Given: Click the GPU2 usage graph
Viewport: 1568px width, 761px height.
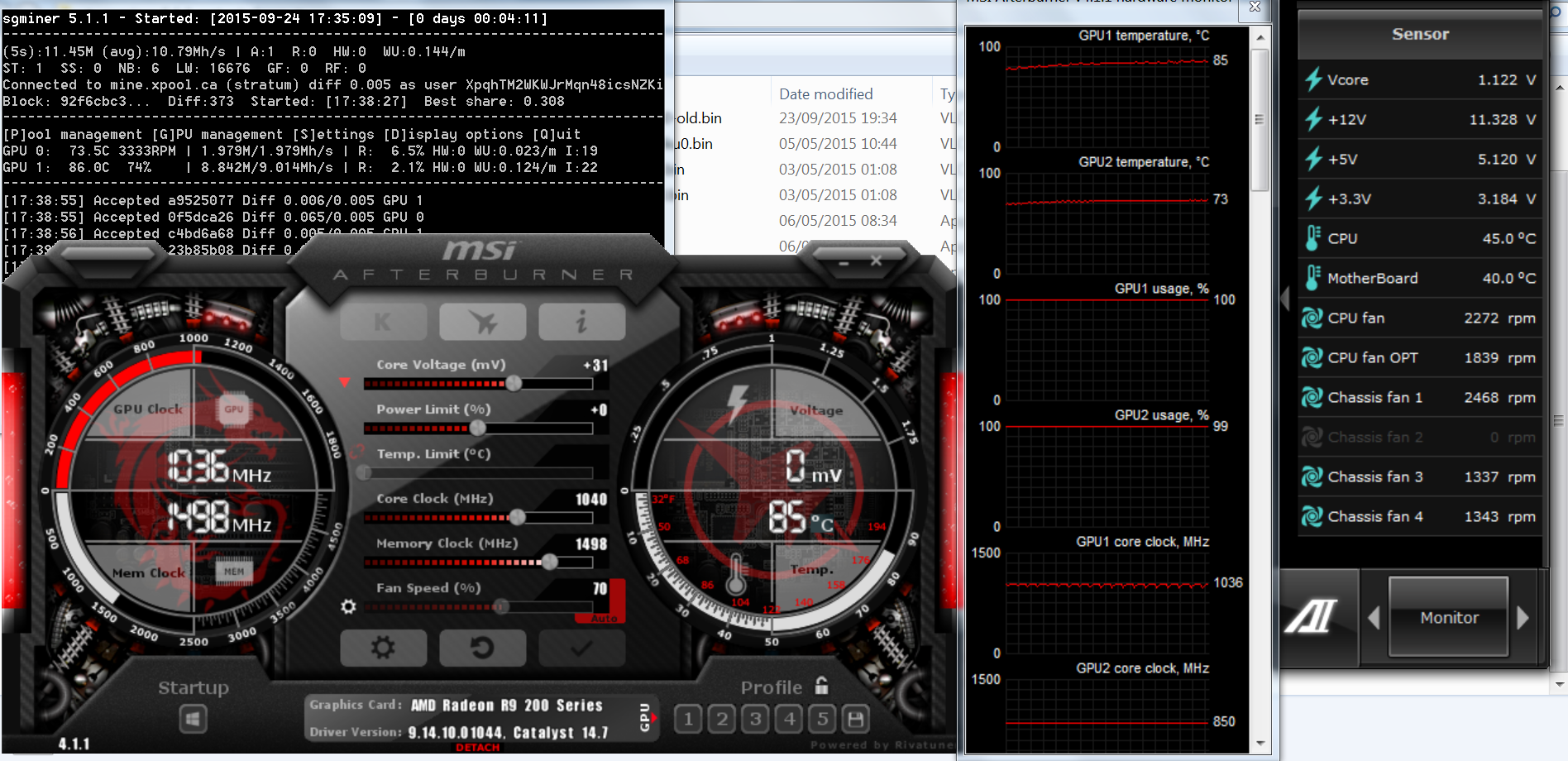Looking at the screenshot, I should (x=1107, y=476).
